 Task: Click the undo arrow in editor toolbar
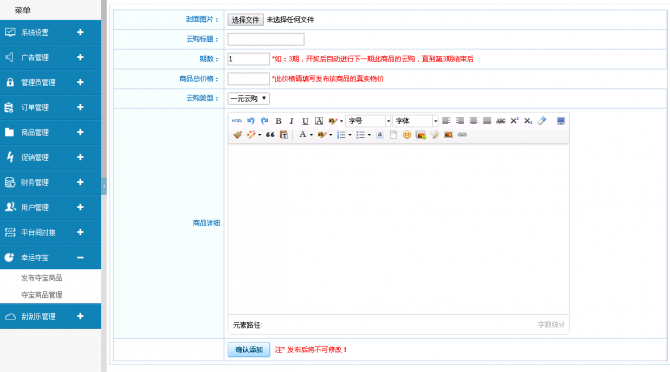(x=251, y=121)
